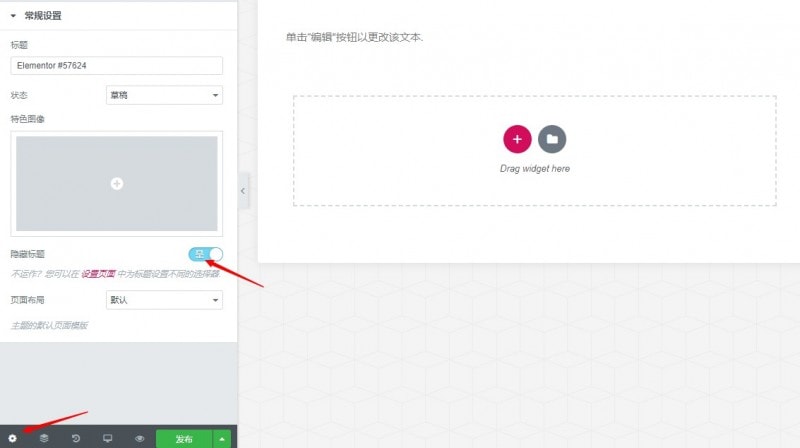Click the pink add section button

[x=517, y=138]
